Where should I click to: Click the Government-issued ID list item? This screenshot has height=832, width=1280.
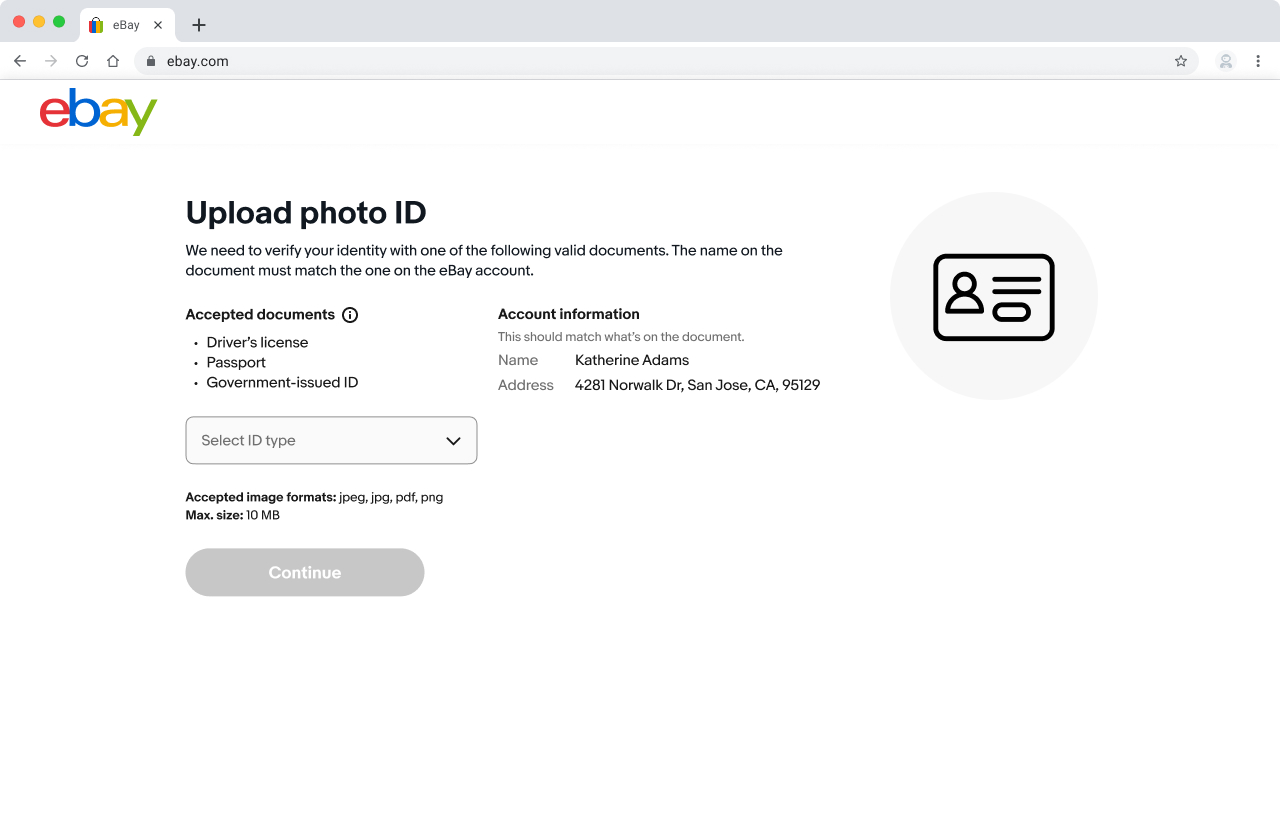pos(282,382)
